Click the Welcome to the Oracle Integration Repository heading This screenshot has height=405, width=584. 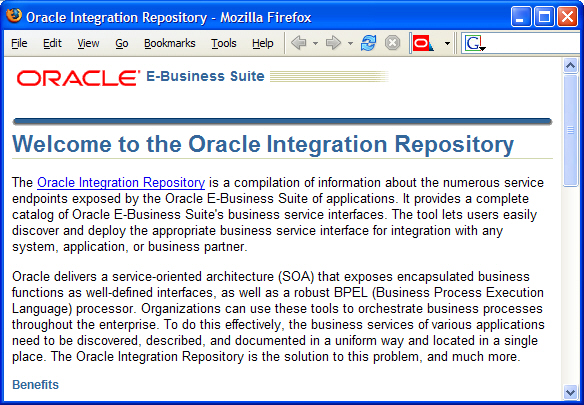click(x=263, y=144)
